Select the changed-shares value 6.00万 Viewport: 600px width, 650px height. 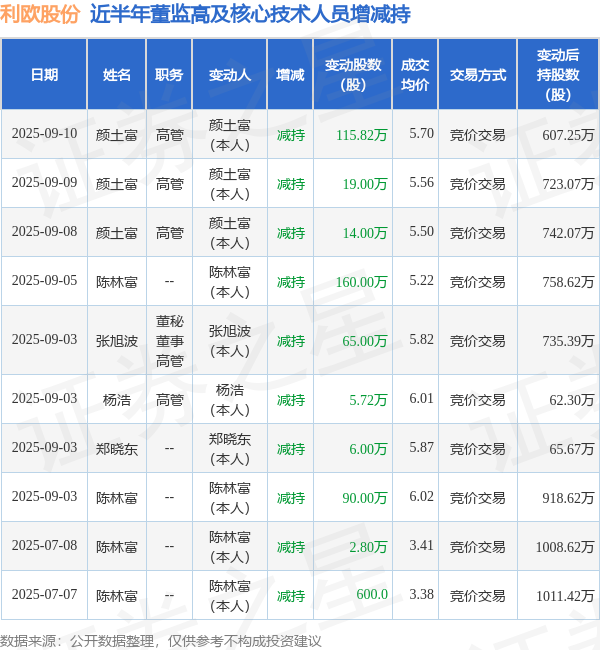click(368, 448)
